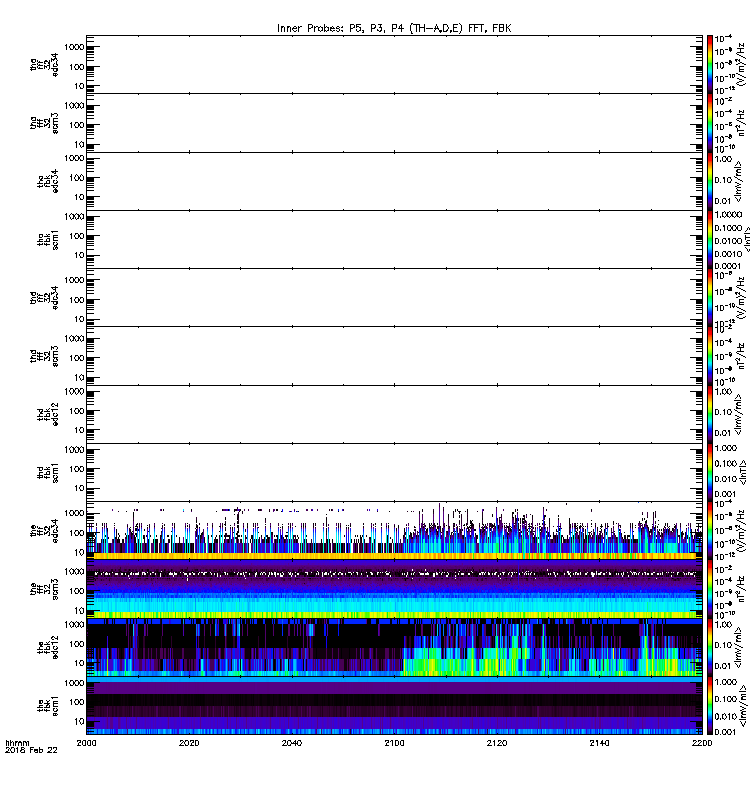Click '1.00' on tha fbk edc34 color scale
The height and width of the screenshot is (800, 750).
[x=723, y=159]
